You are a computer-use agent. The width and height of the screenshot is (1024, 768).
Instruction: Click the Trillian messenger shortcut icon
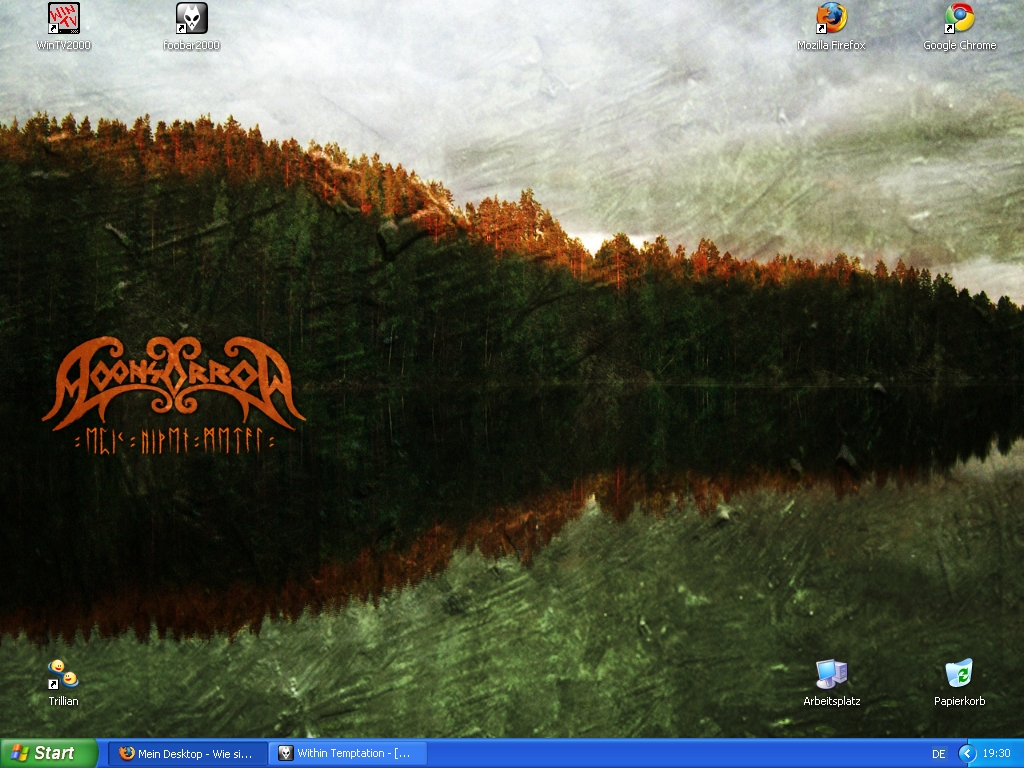[63, 674]
